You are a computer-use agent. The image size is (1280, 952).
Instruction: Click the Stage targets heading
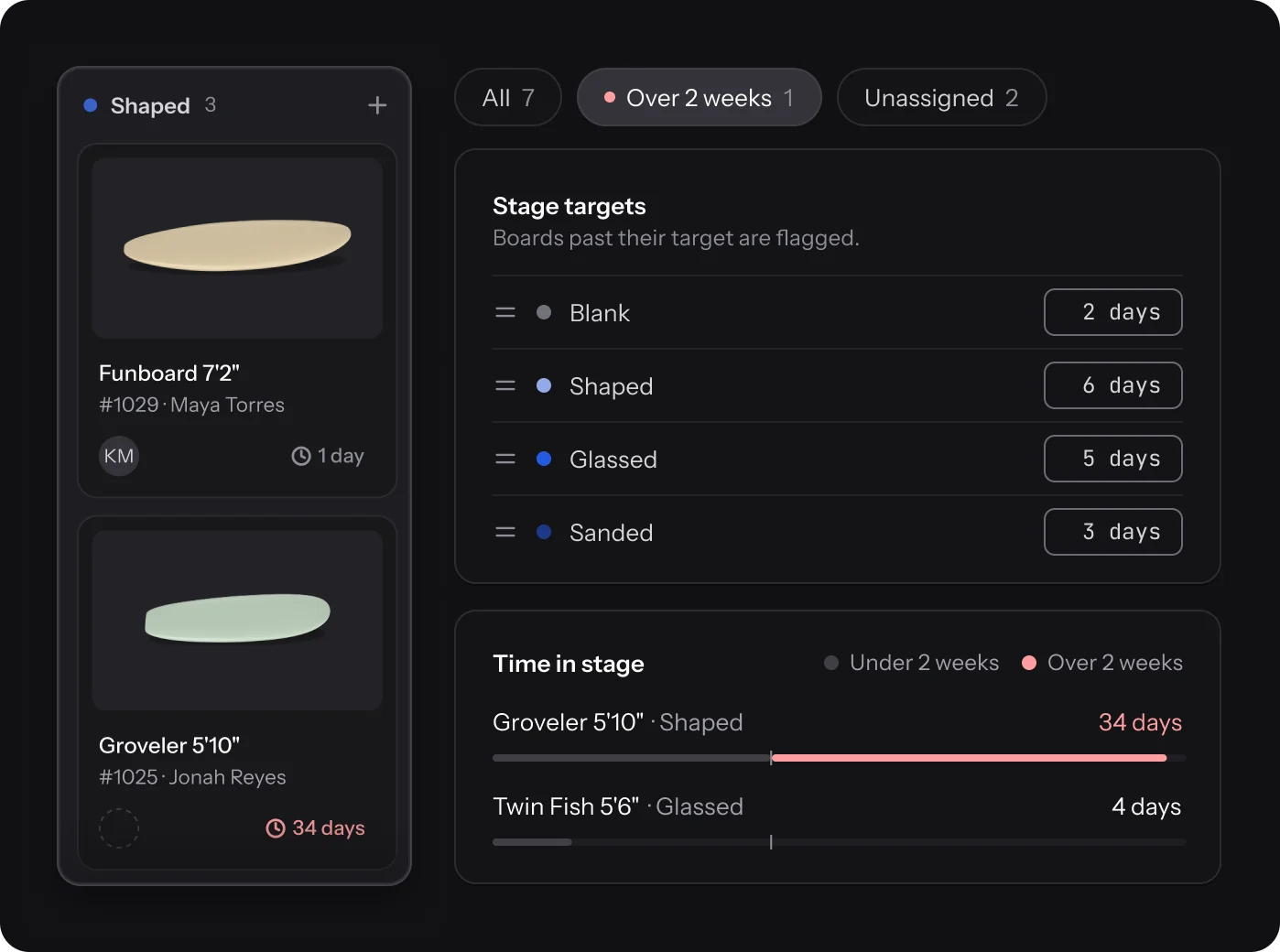point(569,206)
